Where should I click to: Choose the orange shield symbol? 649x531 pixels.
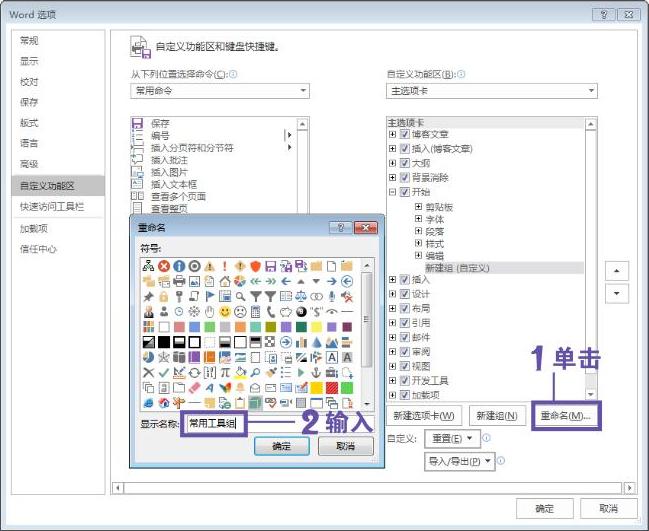(255, 266)
